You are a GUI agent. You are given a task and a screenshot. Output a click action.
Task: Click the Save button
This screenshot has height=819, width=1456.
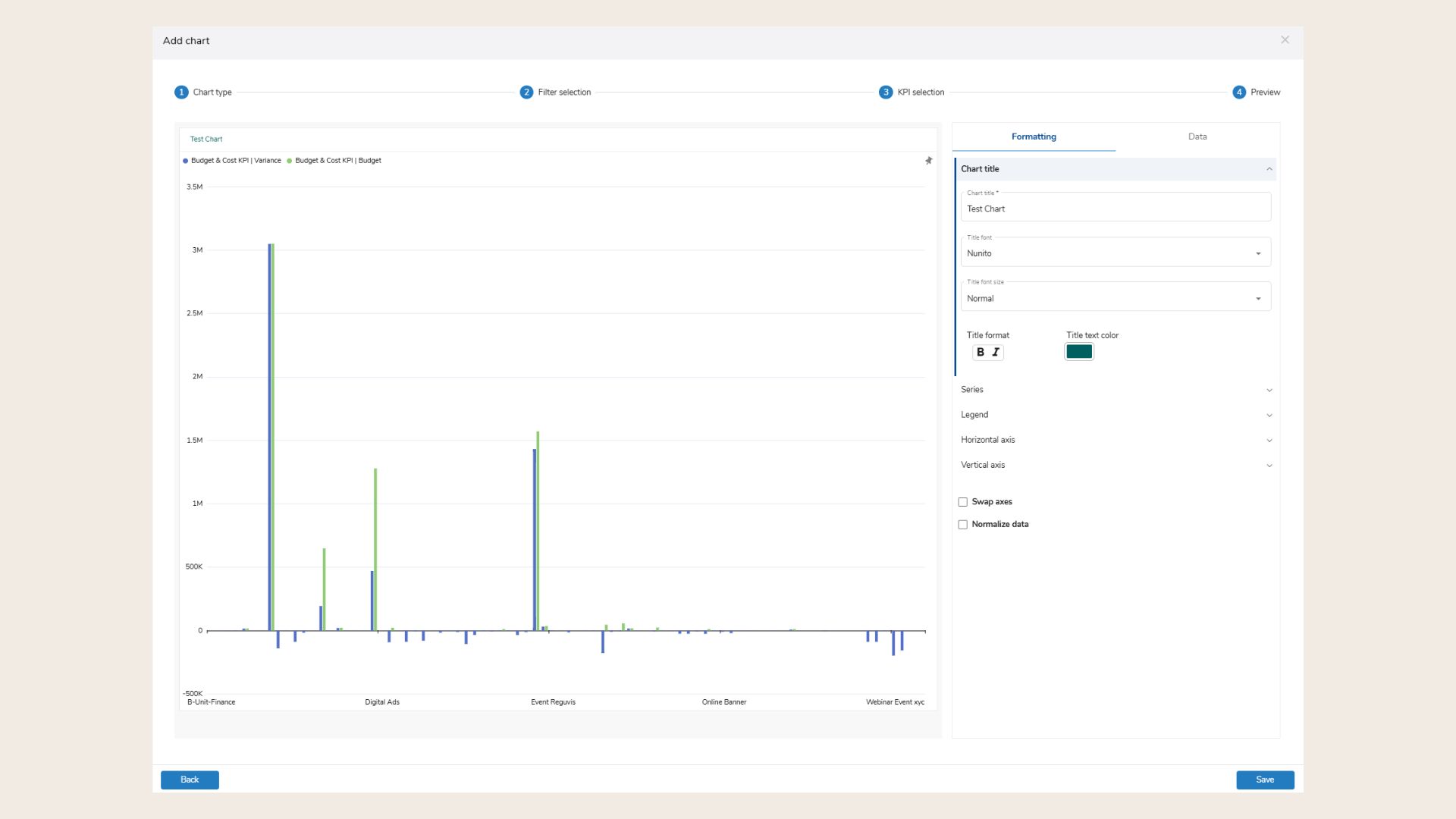[x=1264, y=780]
